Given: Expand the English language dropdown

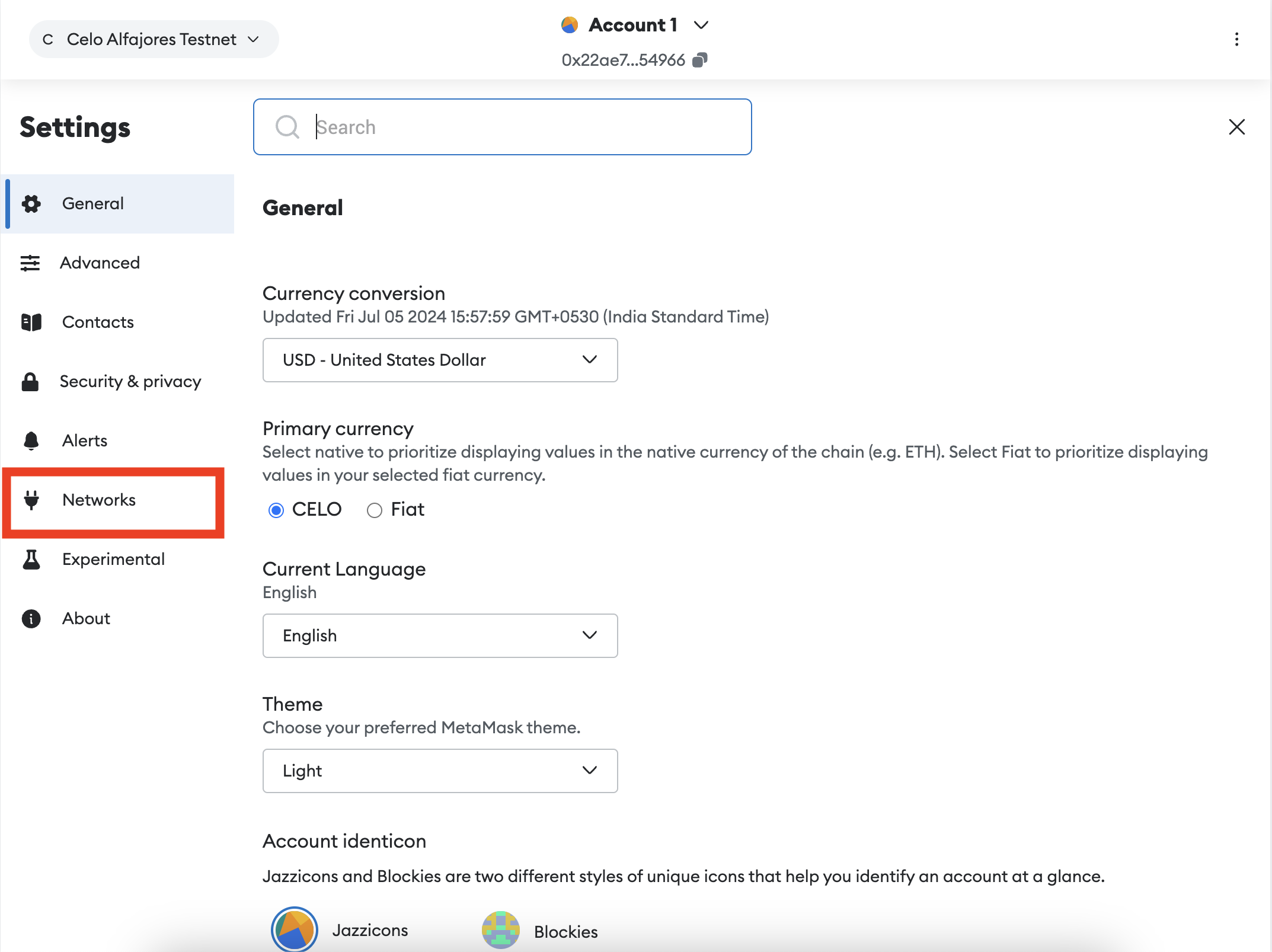Looking at the screenshot, I should tap(440, 635).
